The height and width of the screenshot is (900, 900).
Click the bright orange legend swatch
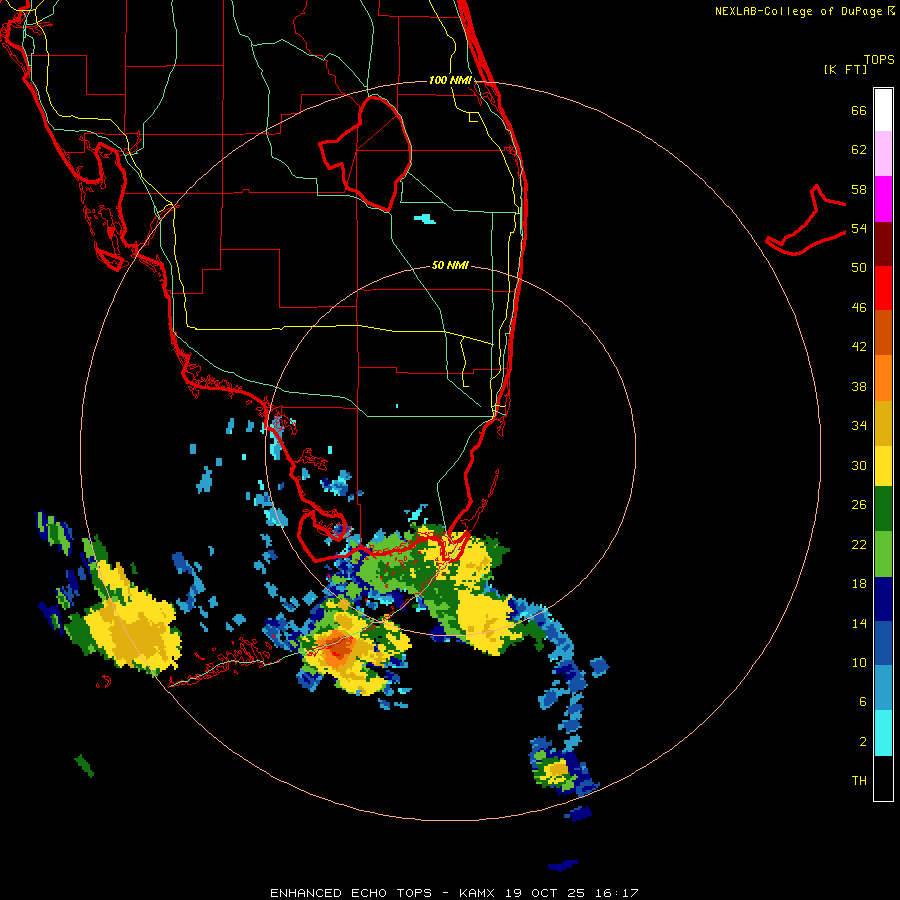pyautogui.click(x=883, y=378)
